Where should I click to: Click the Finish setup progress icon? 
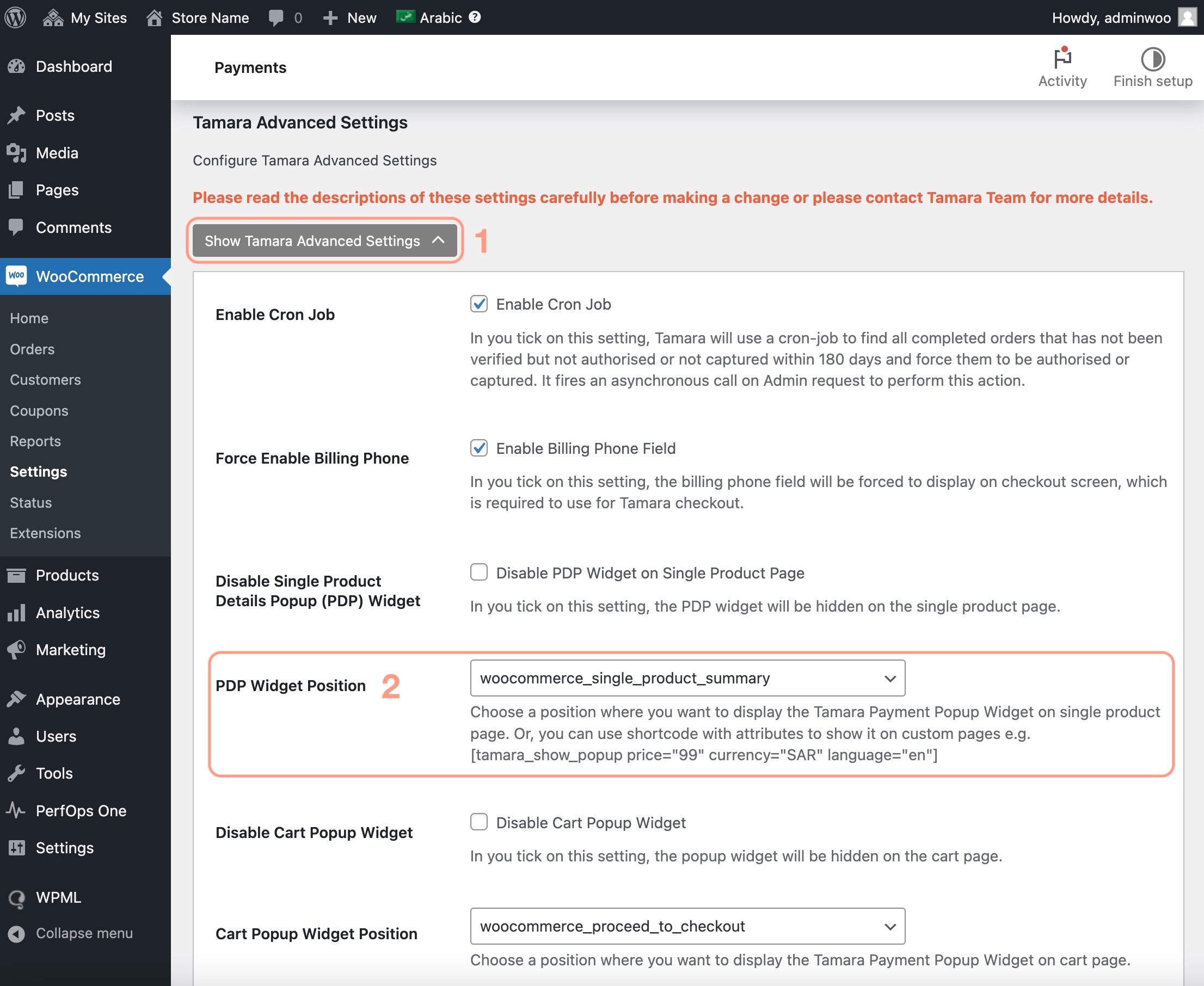1152,59
